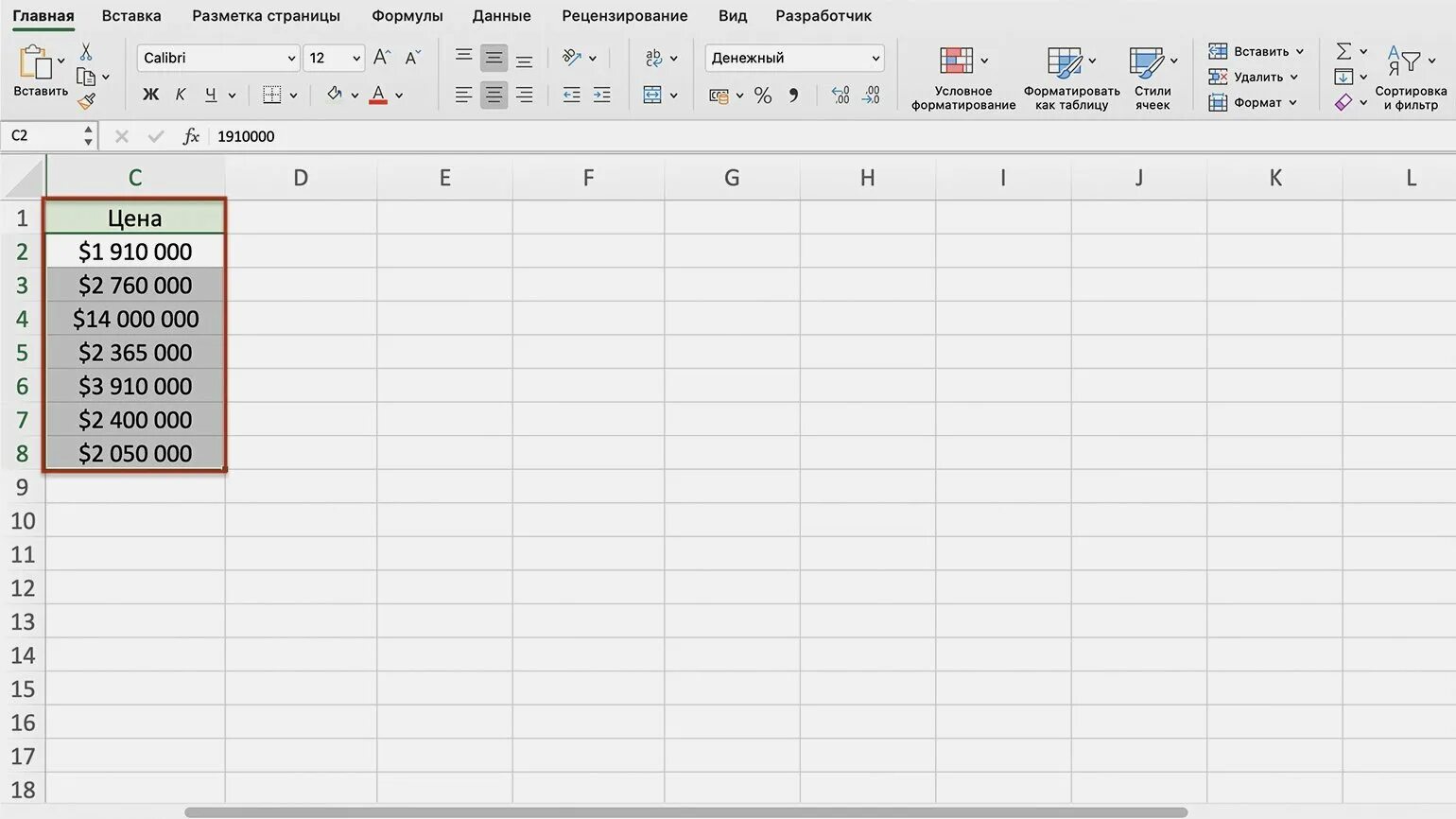Image resolution: width=1456 pixels, height=819 pixels.
Task: Click the horizontal scrollbar at bottom
Action: [685, 812]
